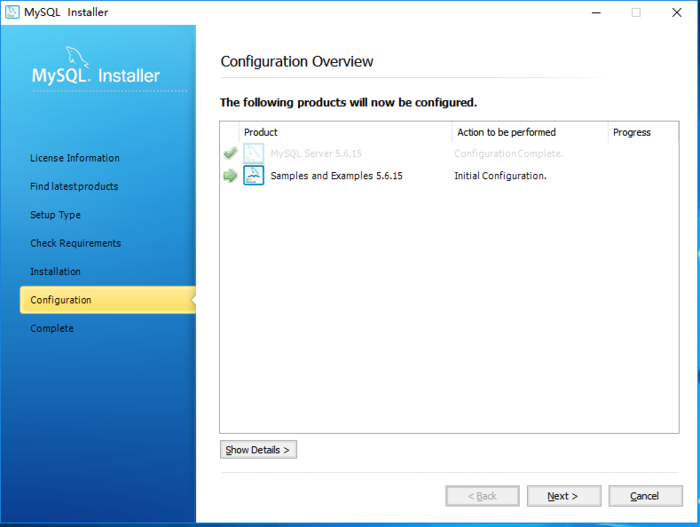Click the green checkmark beside MySQL Server 5.6.15
Screen dimensions: 700x527
tap(230, 154)
